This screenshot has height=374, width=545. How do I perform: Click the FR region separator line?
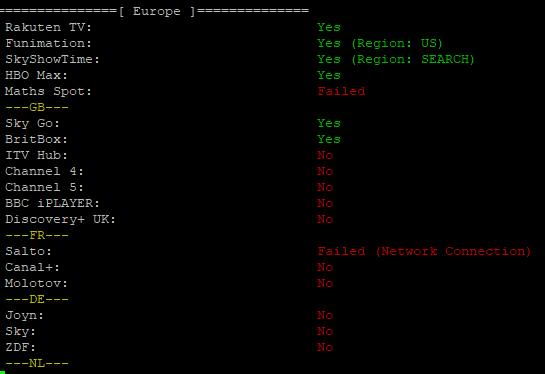[37, 235]
